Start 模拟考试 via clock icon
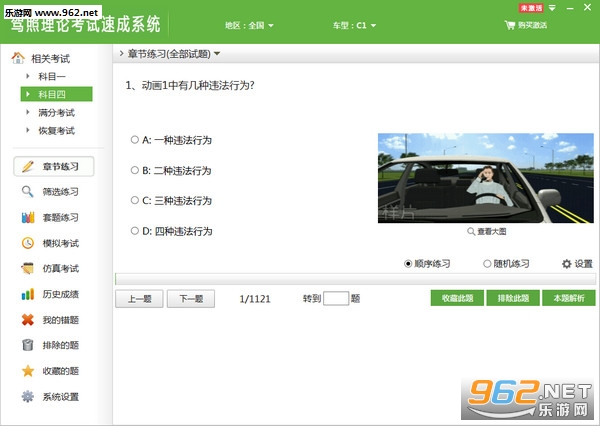This screenshot has height=426, width=600. click(x=28, y=243)
